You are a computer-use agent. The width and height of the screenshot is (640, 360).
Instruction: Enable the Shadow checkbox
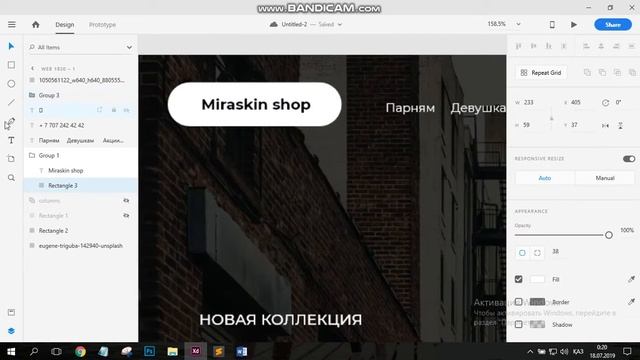tap(518, 324)
